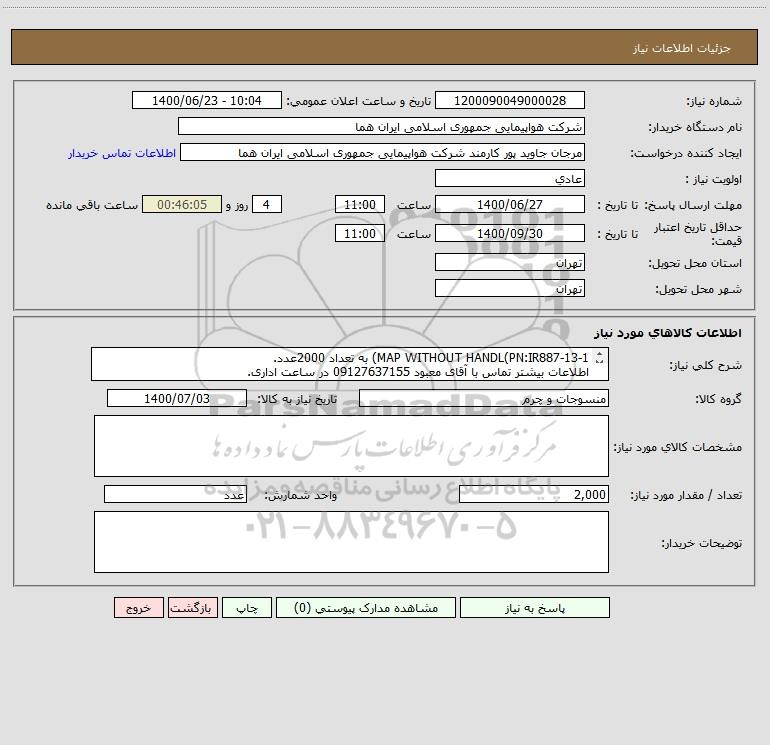Open the اطلاعات تماس خریدار link
Viewport: 770px width, 745px height.
[122, 153]
